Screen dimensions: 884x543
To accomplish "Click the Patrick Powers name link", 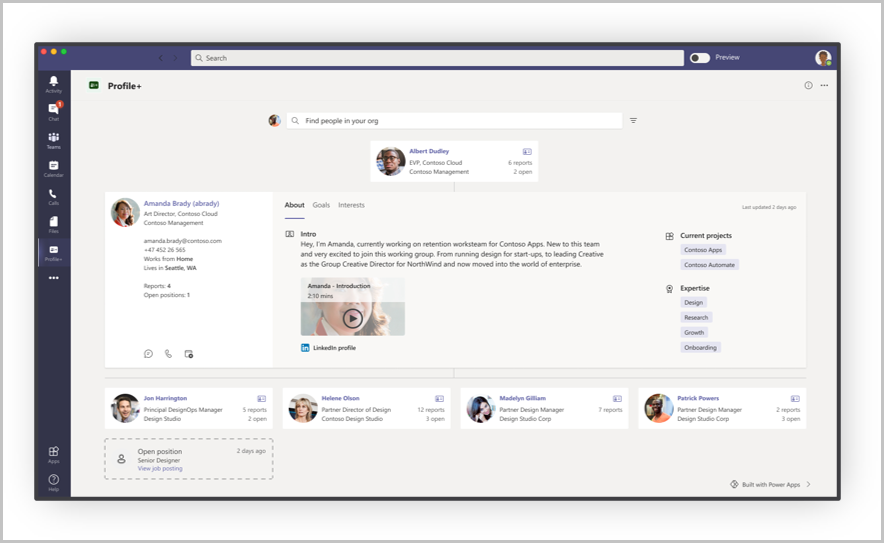I will [x=698, y=398].
